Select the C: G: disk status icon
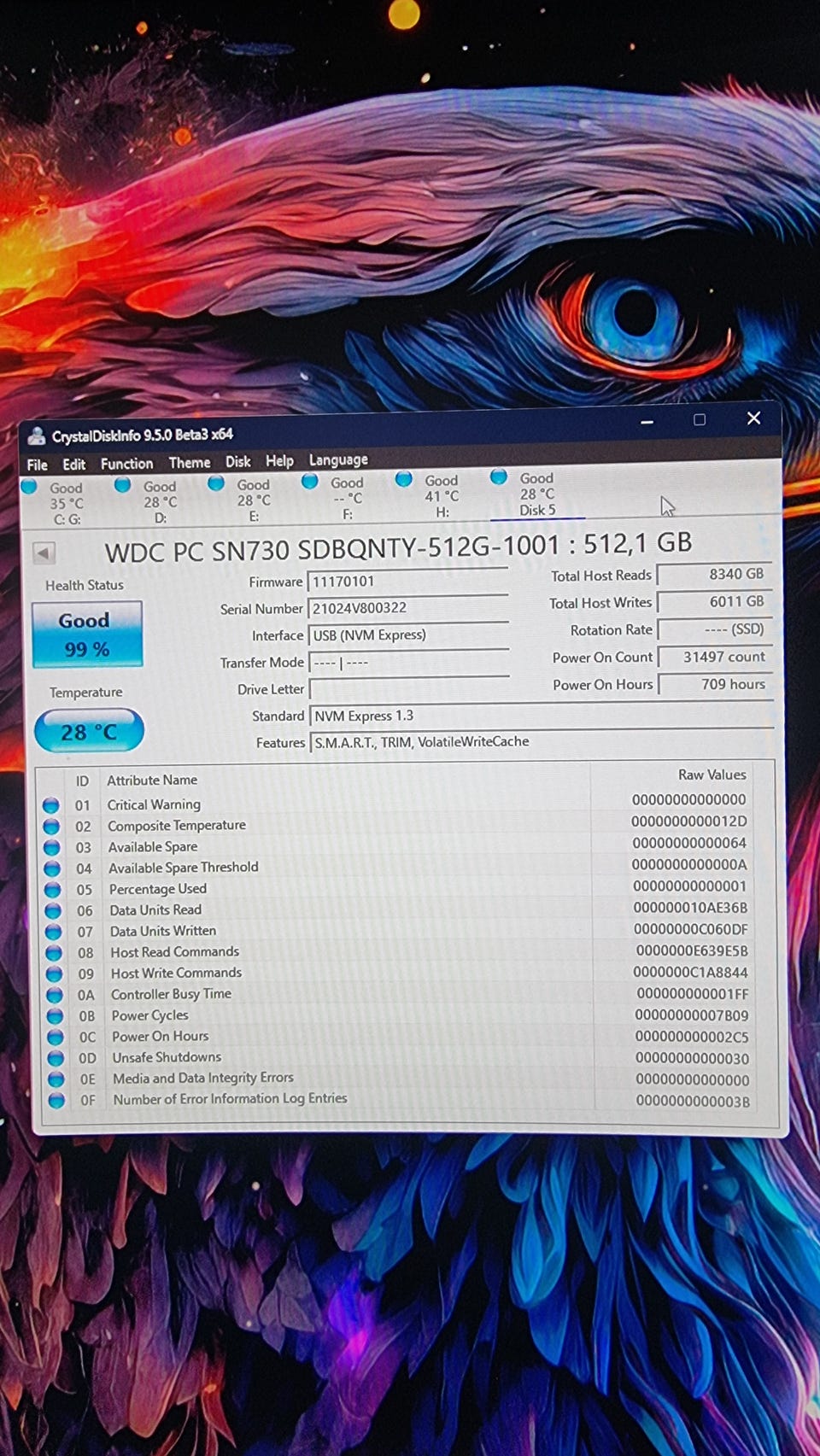 [29, 487]
